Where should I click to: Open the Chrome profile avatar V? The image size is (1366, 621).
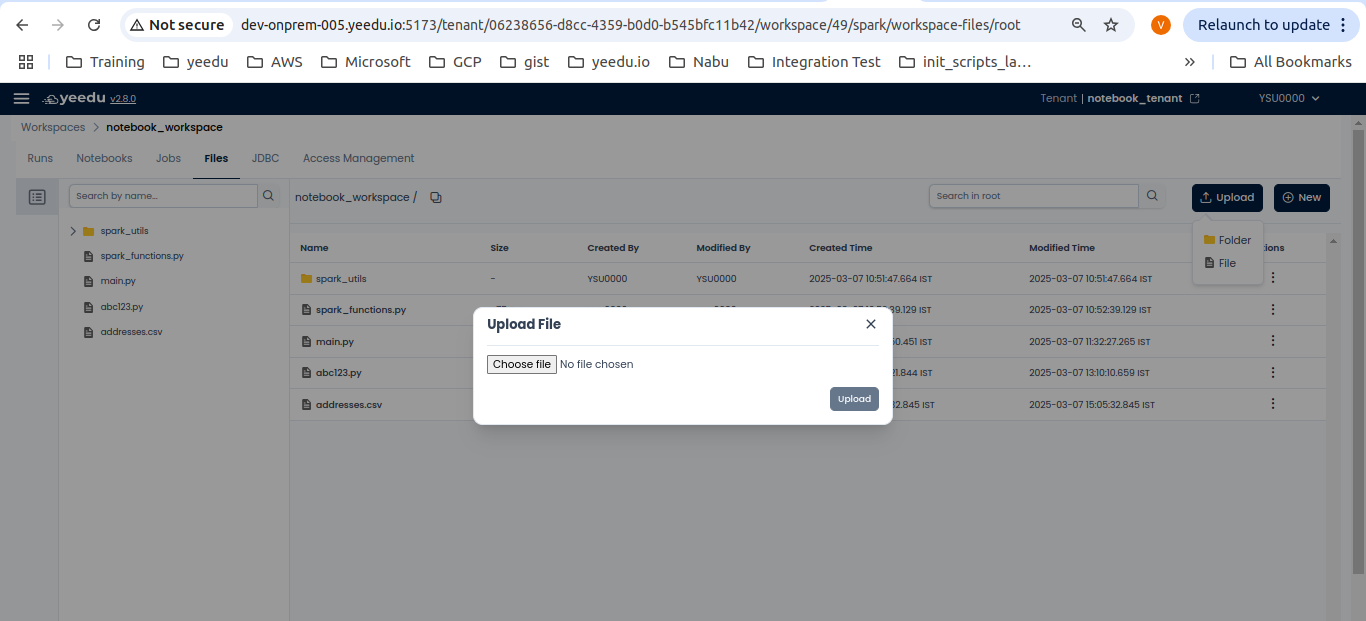1161,25
